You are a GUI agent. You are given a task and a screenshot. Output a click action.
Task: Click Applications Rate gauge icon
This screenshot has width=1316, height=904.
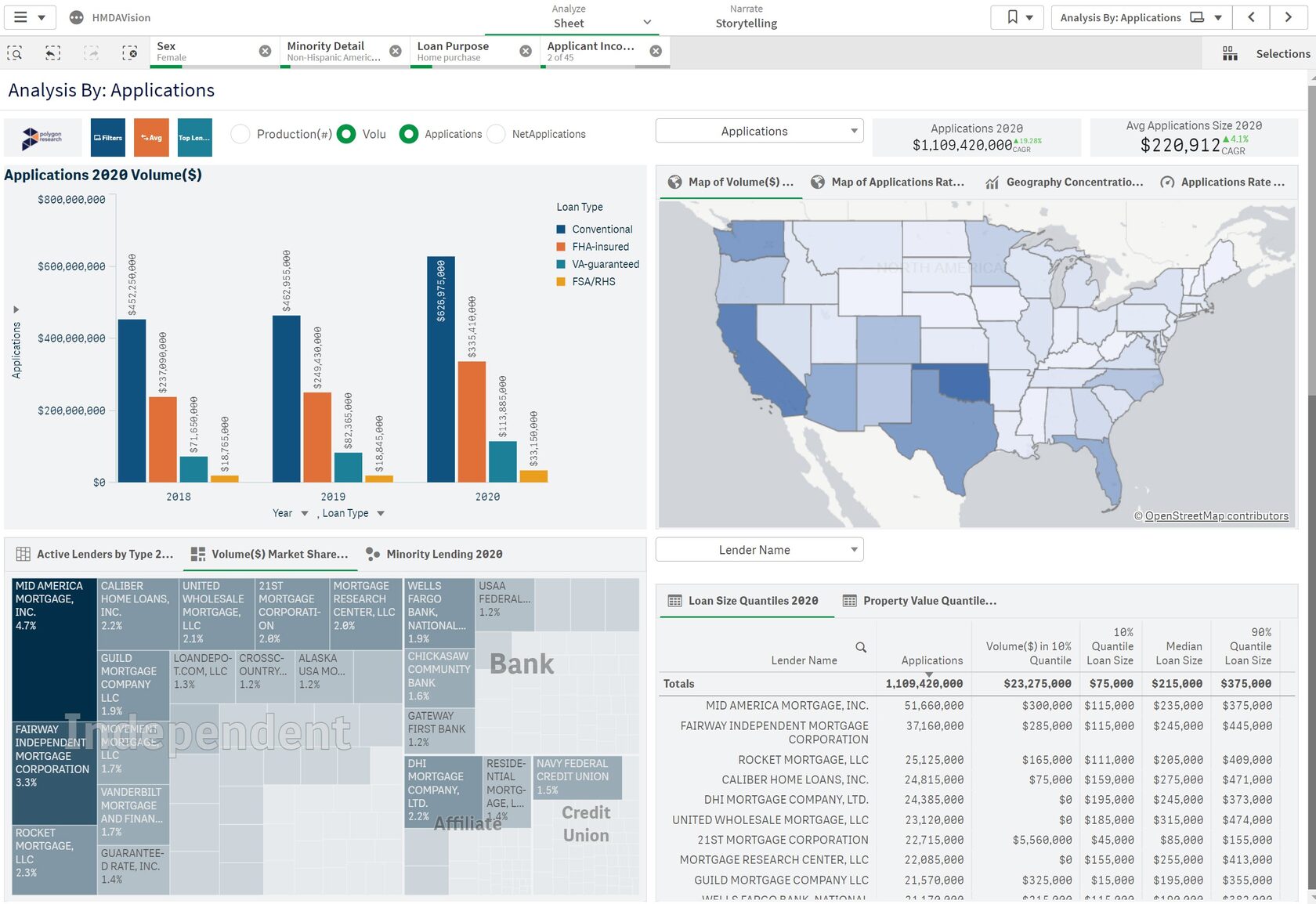tap(1167, 183)
